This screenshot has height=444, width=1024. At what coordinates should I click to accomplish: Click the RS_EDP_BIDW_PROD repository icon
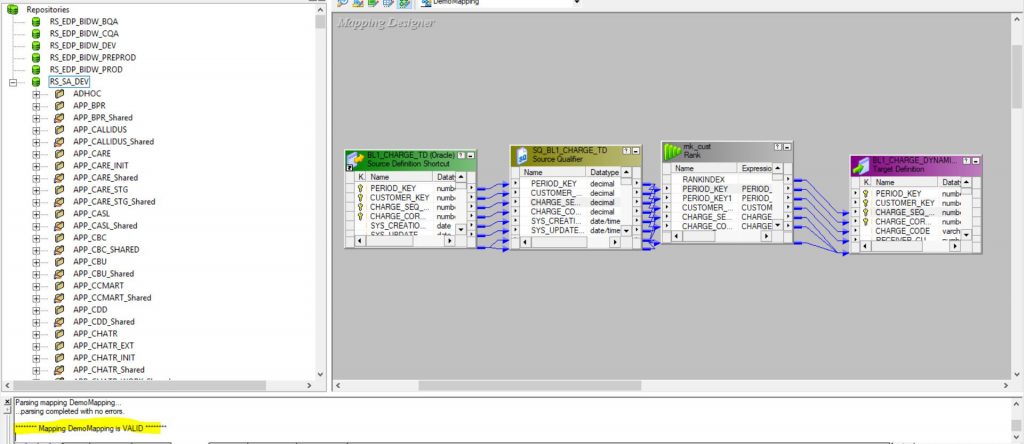pos(36,69)
